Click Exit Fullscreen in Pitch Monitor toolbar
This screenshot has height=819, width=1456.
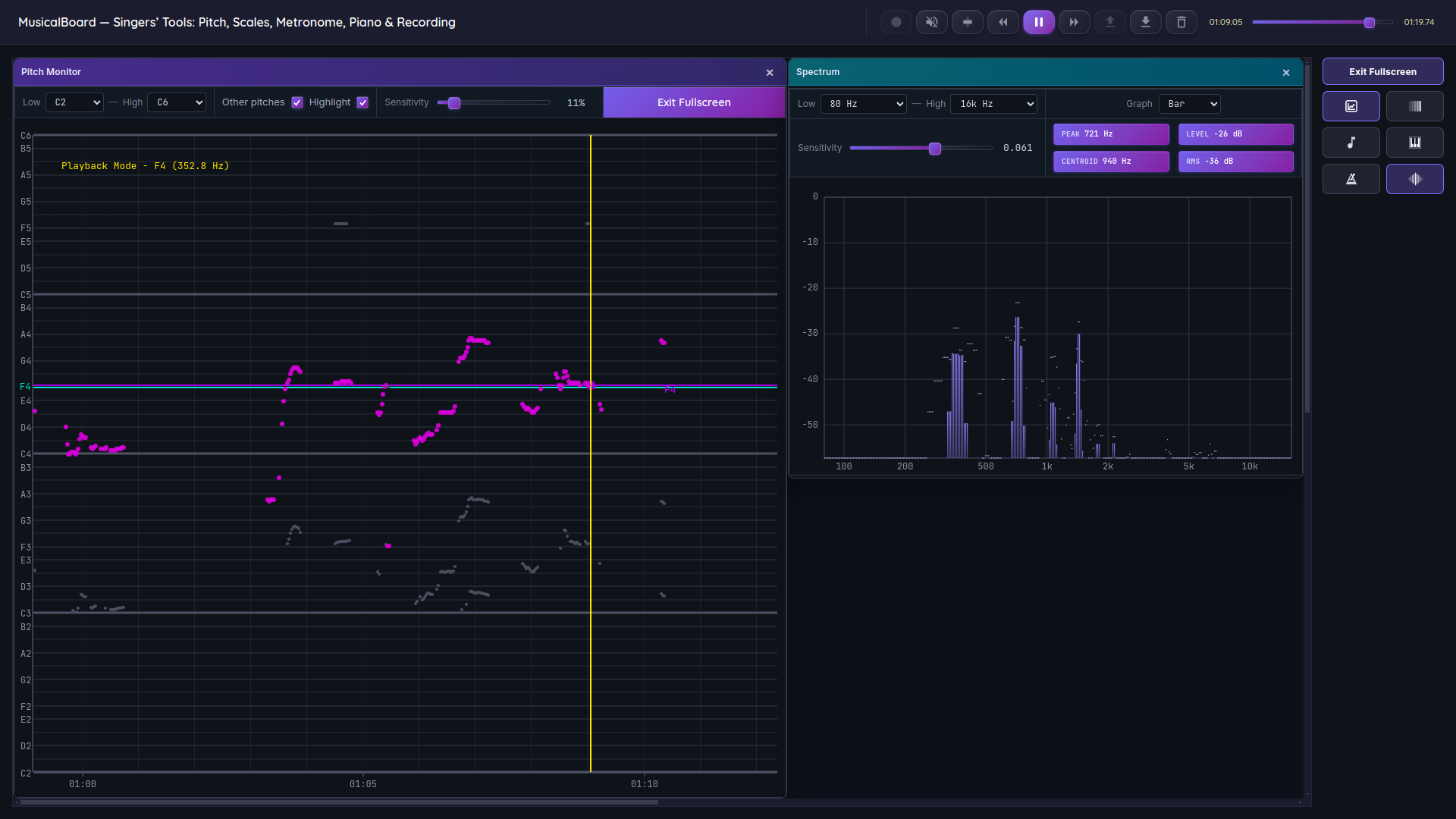[x=694, y=102]
